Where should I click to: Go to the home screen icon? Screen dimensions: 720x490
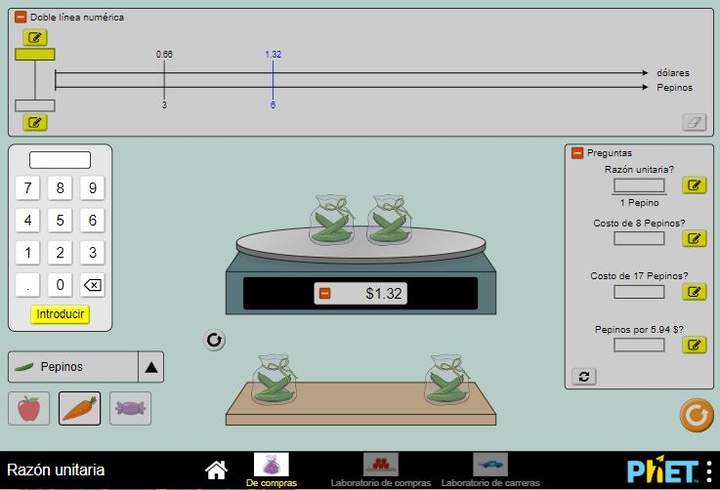tap(216, 469)
